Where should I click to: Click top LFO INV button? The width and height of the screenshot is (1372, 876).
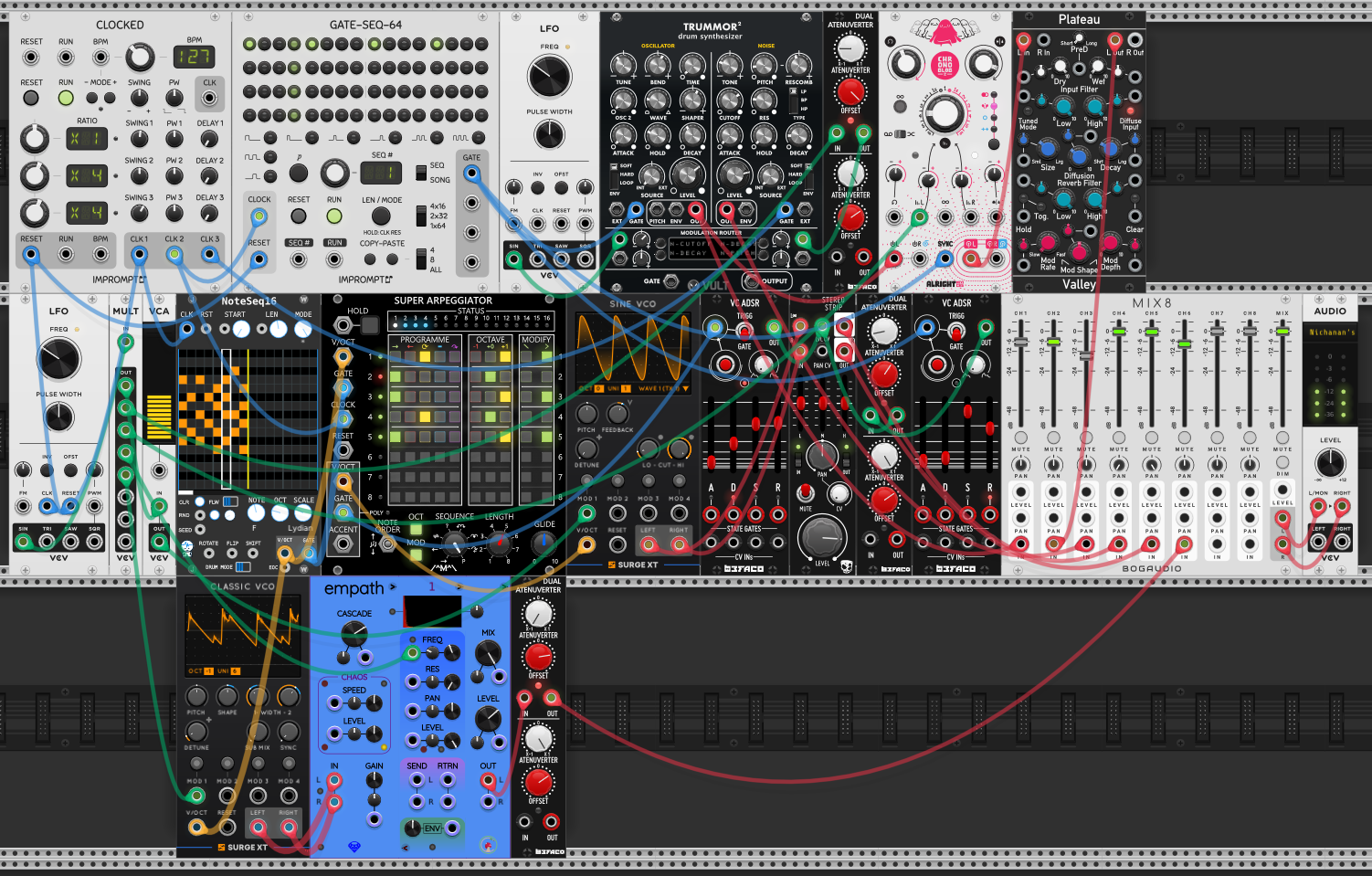(x=537, y=188)
